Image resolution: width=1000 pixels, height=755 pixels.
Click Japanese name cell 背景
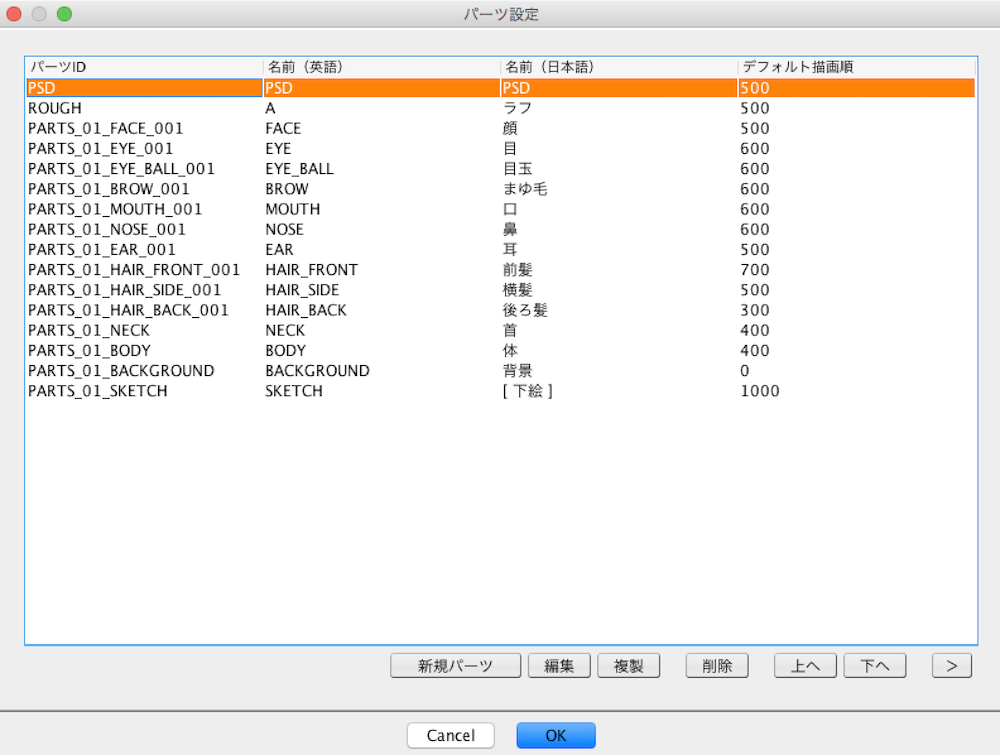point(619,371)
